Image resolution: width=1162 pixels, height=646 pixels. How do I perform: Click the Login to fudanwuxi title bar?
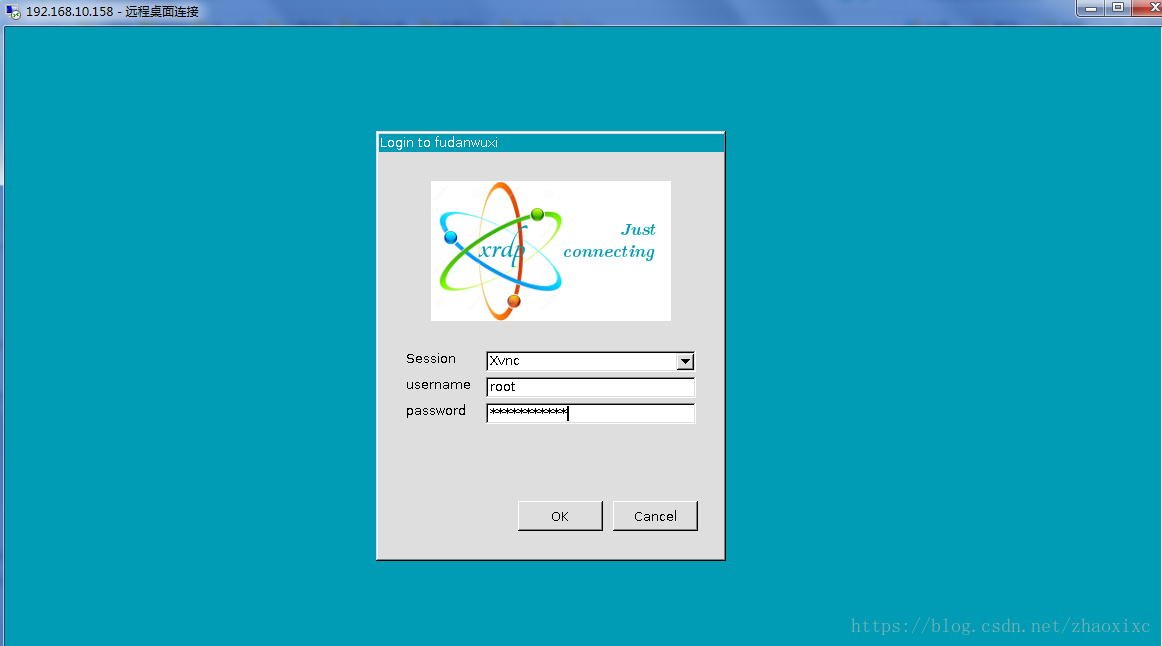point(551,142)
